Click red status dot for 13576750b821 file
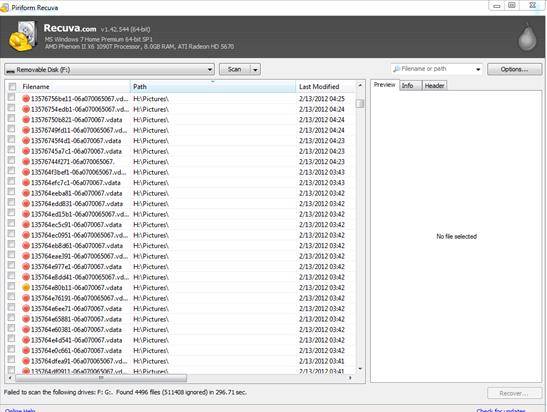This screenshot has height=412, width=547. coord(26,120)
